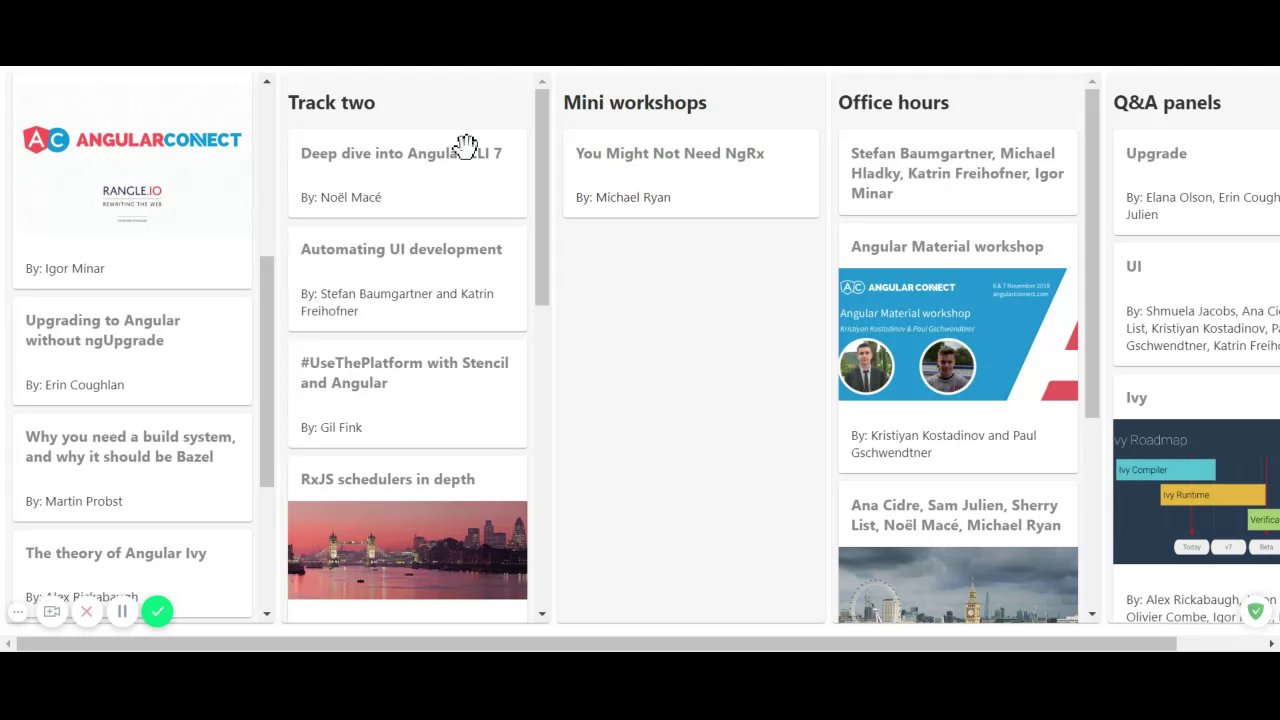Click the 'Q&A panels' column heading
This screenshot has width=1280, height=720.
click(1167, 102)
